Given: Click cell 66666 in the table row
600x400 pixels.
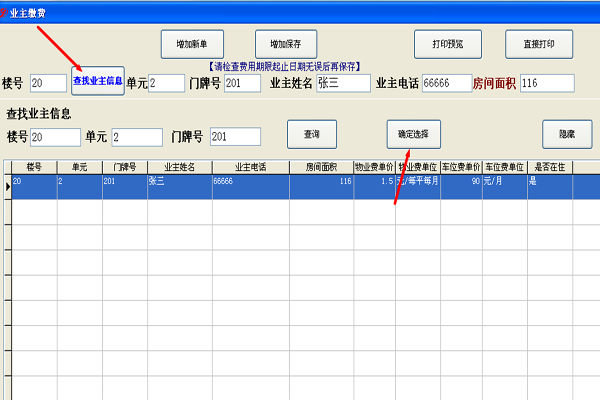Looking at the screenshot, I should [251, 187].
